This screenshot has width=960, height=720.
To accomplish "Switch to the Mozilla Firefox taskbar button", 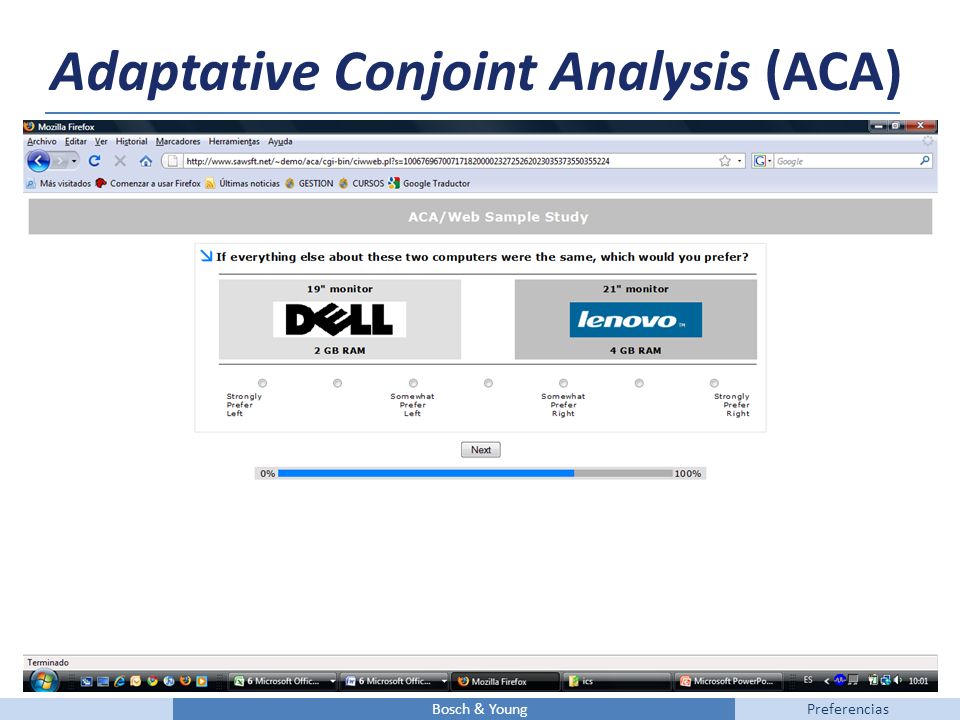I will click(x=505, y=681).
